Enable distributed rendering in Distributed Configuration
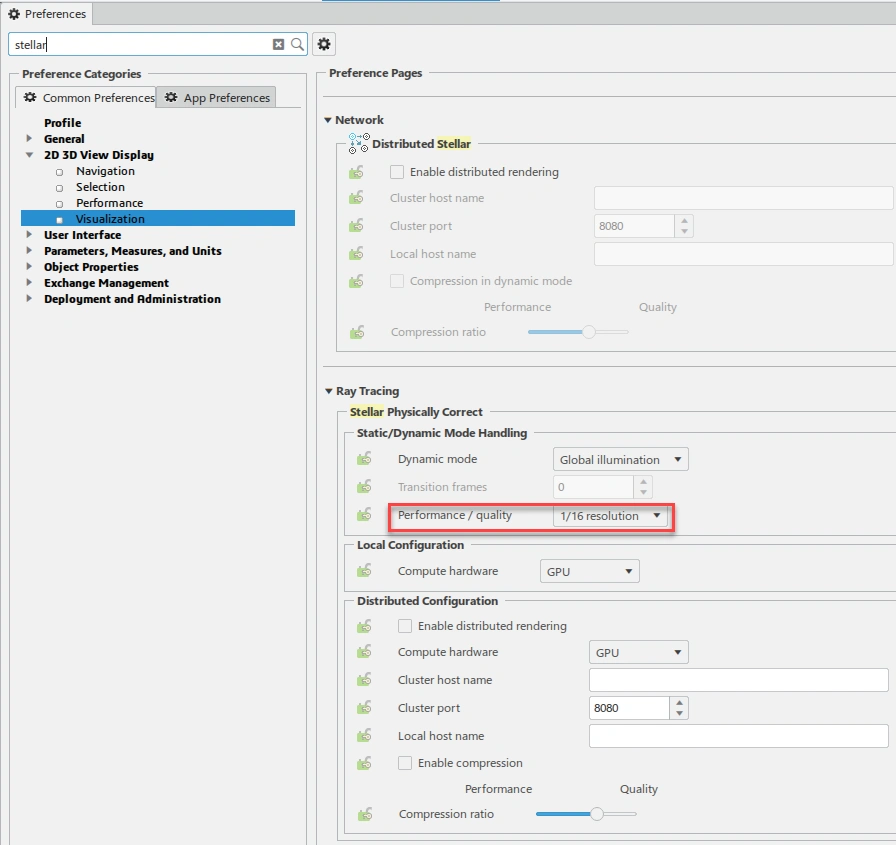This screenshot has width=896, height=845. click(x=405, y=626)
